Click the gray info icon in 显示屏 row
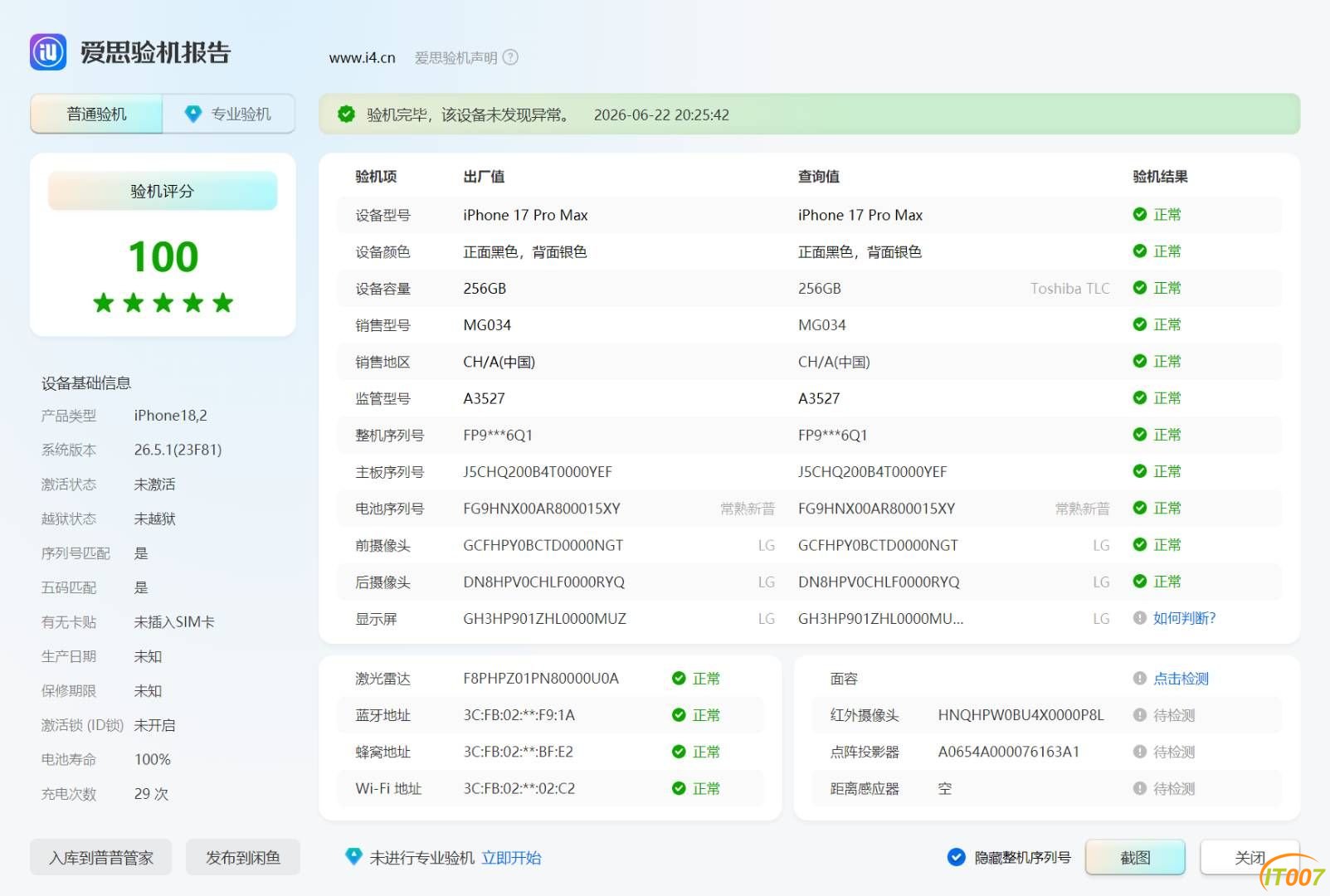1330x896 pixels. [1140, 618]
